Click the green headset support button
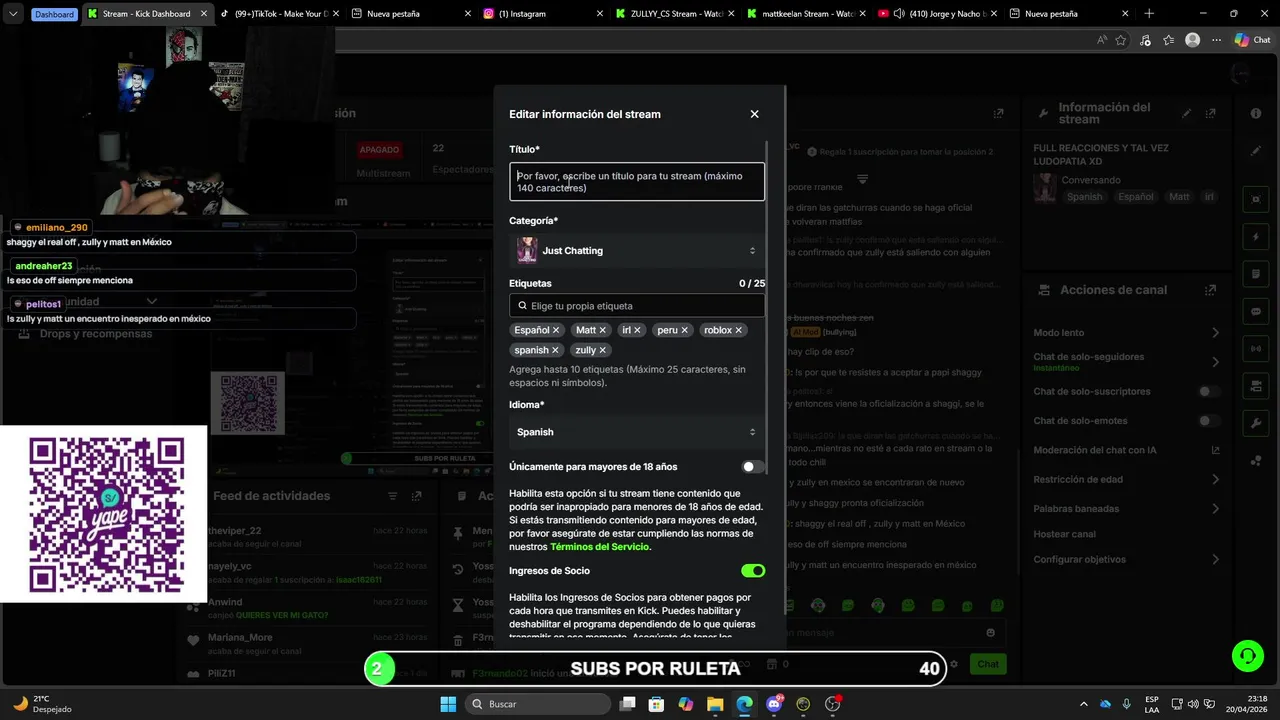1280x720 pixels. coord(1247,656)
